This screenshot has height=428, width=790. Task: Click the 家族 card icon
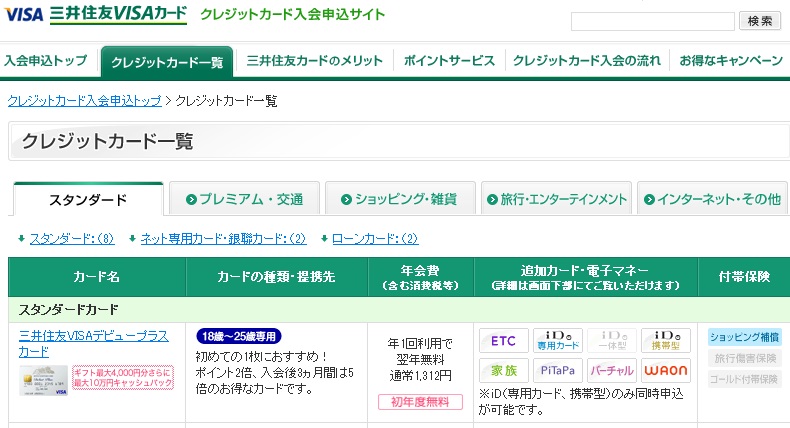point(503,371)
